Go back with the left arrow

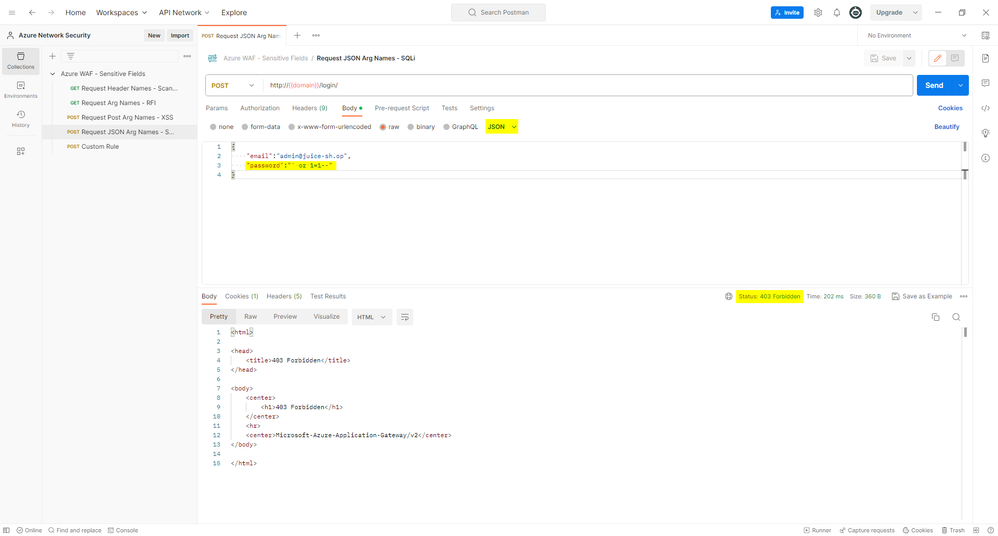click(x=32, y=13)
